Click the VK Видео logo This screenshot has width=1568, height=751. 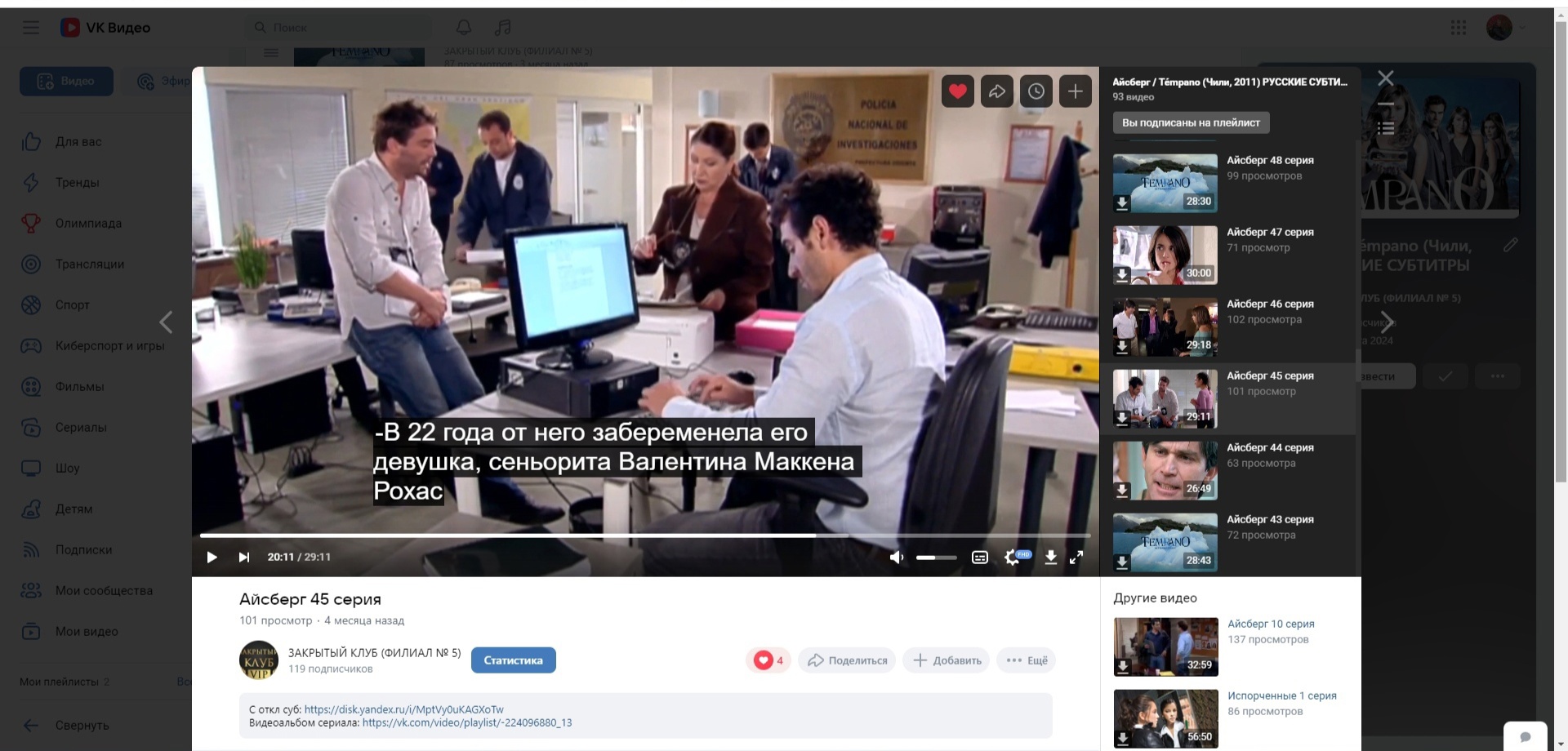[x=105, y=28]
